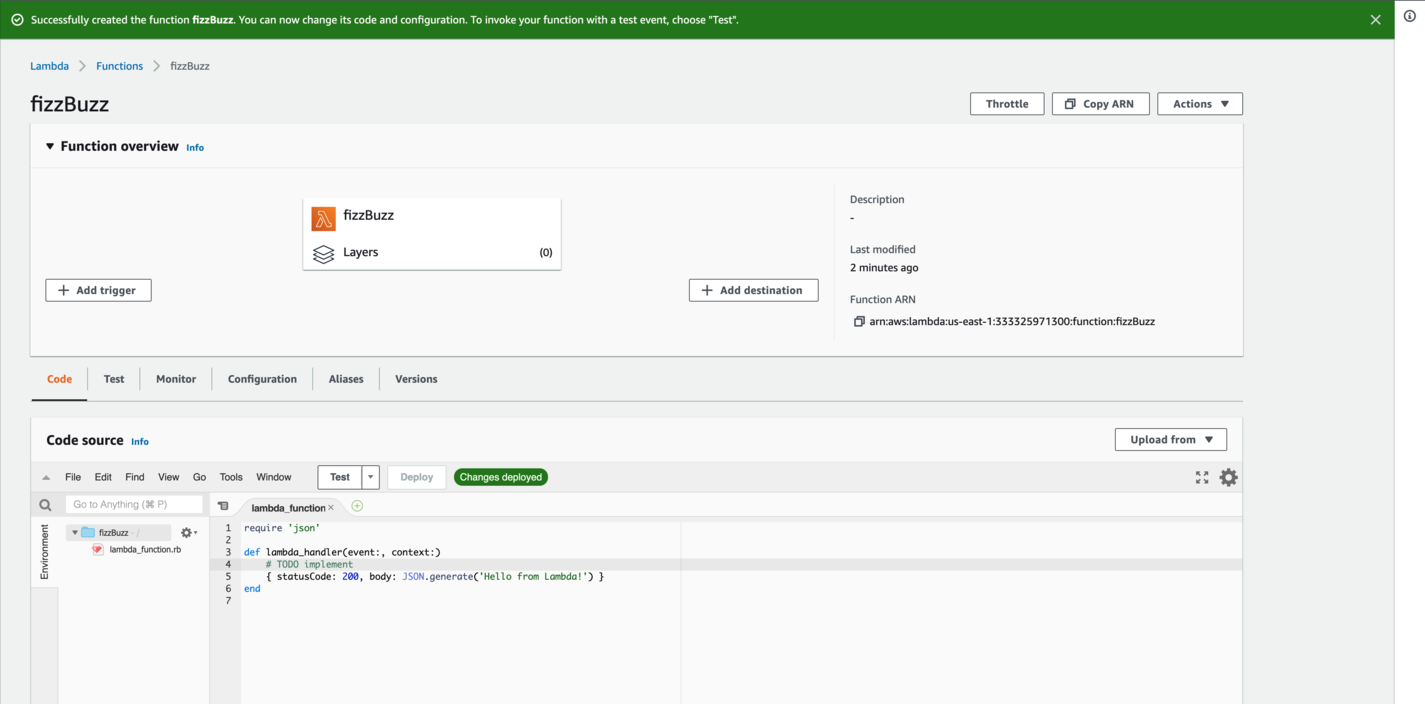
Task: Open the Tools menu in the code editor
Action: (x=231, y=477)
